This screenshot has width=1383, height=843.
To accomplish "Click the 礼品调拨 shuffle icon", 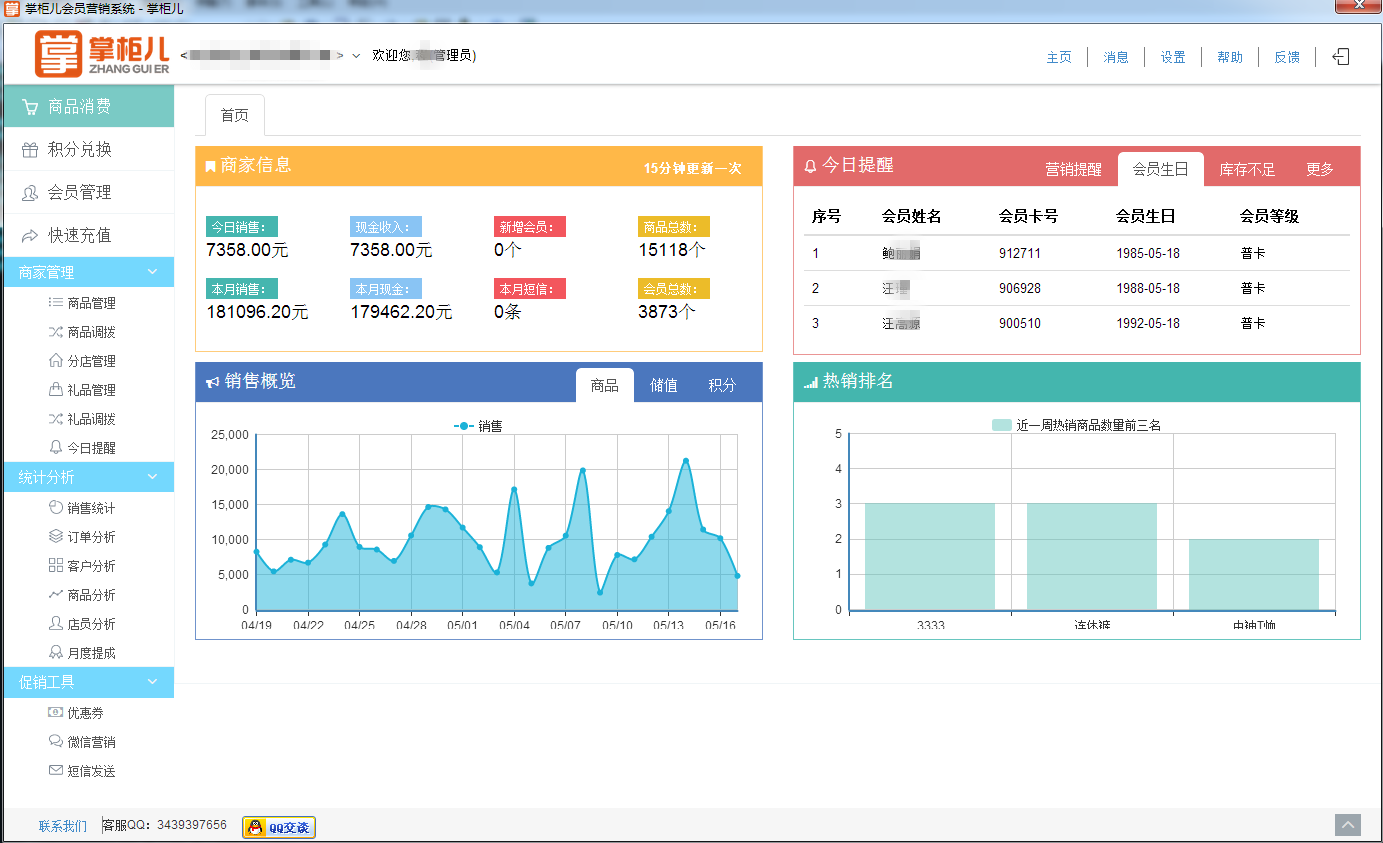I will pyautogui.click(x=55, y=418).
